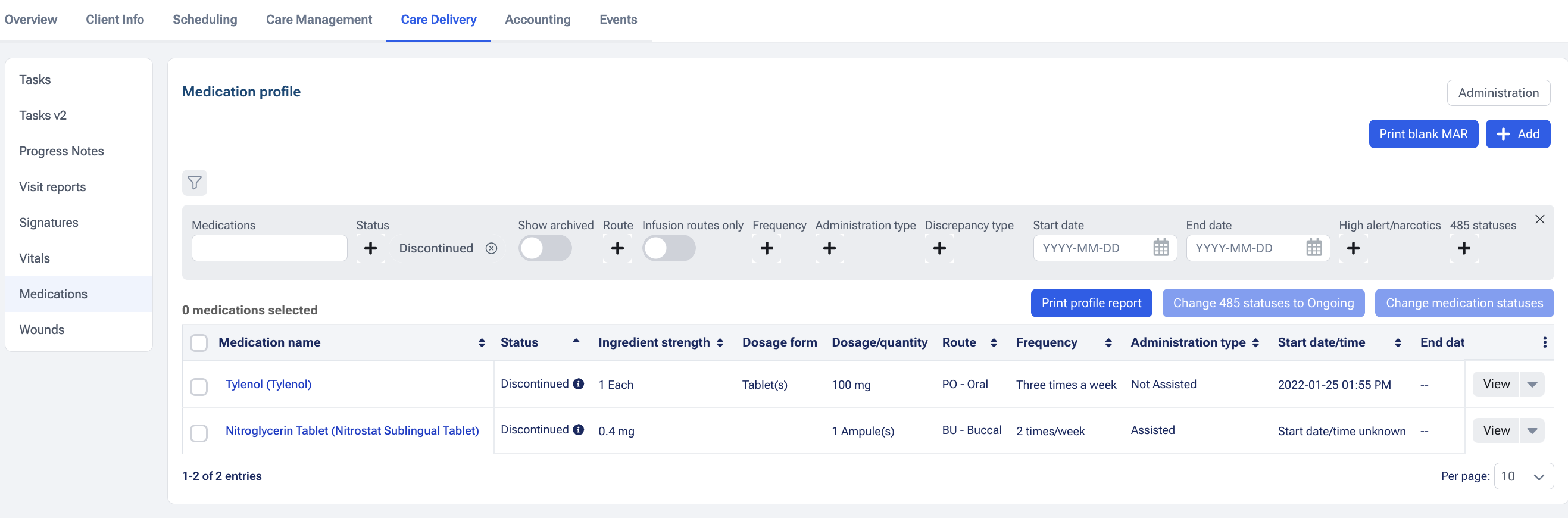This screenshot has height=518, width=1568.
Task: Enable the Infusion routes only switch
Action: tap(669, 248)
